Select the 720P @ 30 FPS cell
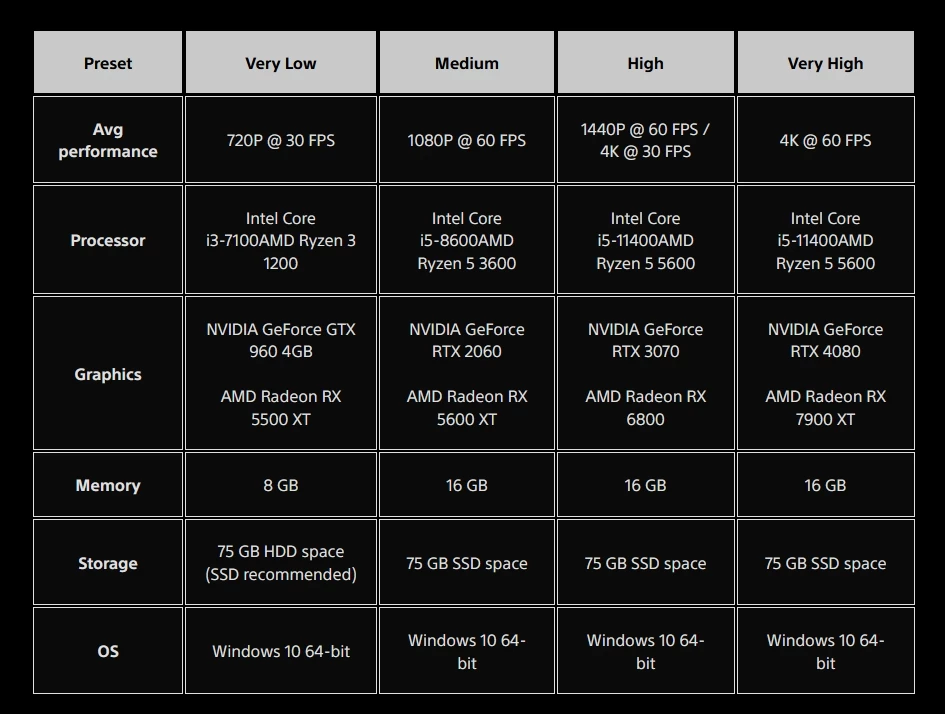Screen dimensions: 945x714 [x=280, y=140]
